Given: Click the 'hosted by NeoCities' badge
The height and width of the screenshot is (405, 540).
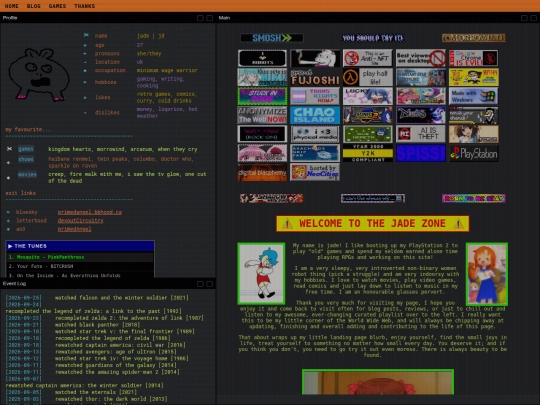Looking at the screenshot, I should coord(315,172).
